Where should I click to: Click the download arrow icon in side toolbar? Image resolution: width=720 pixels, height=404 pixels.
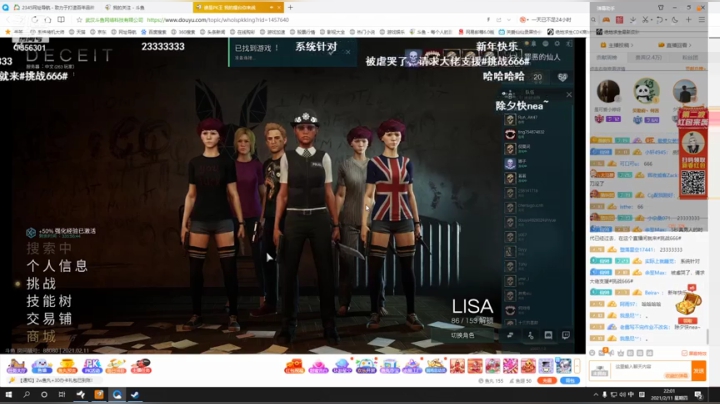point(633,20)
